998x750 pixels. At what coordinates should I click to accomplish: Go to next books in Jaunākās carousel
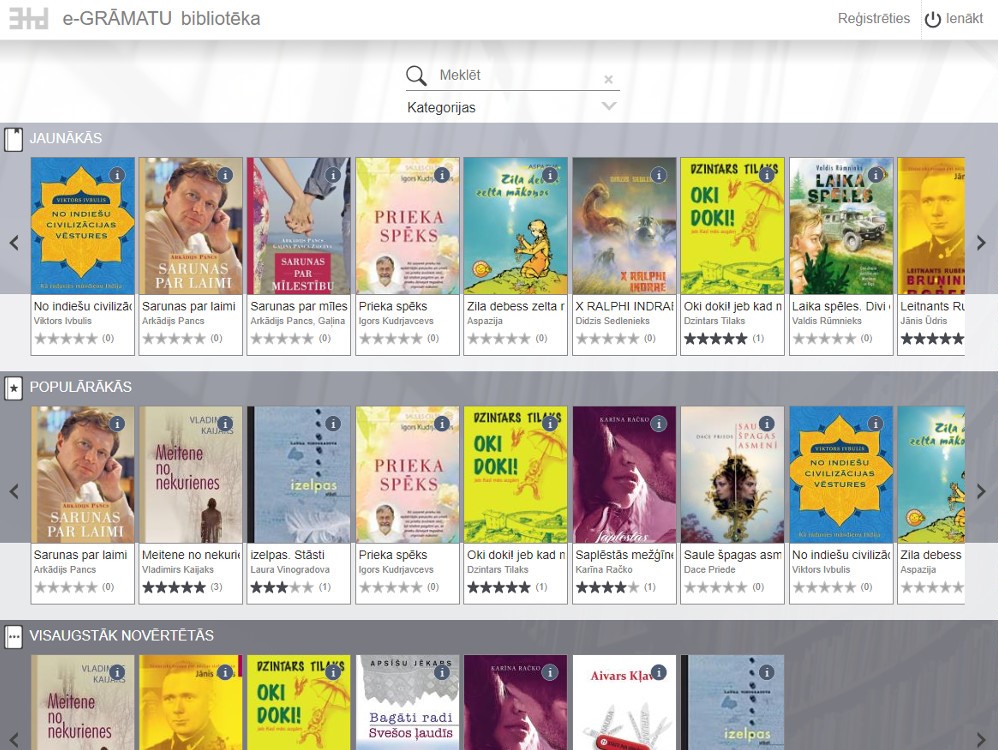click(x=981, y=243)
